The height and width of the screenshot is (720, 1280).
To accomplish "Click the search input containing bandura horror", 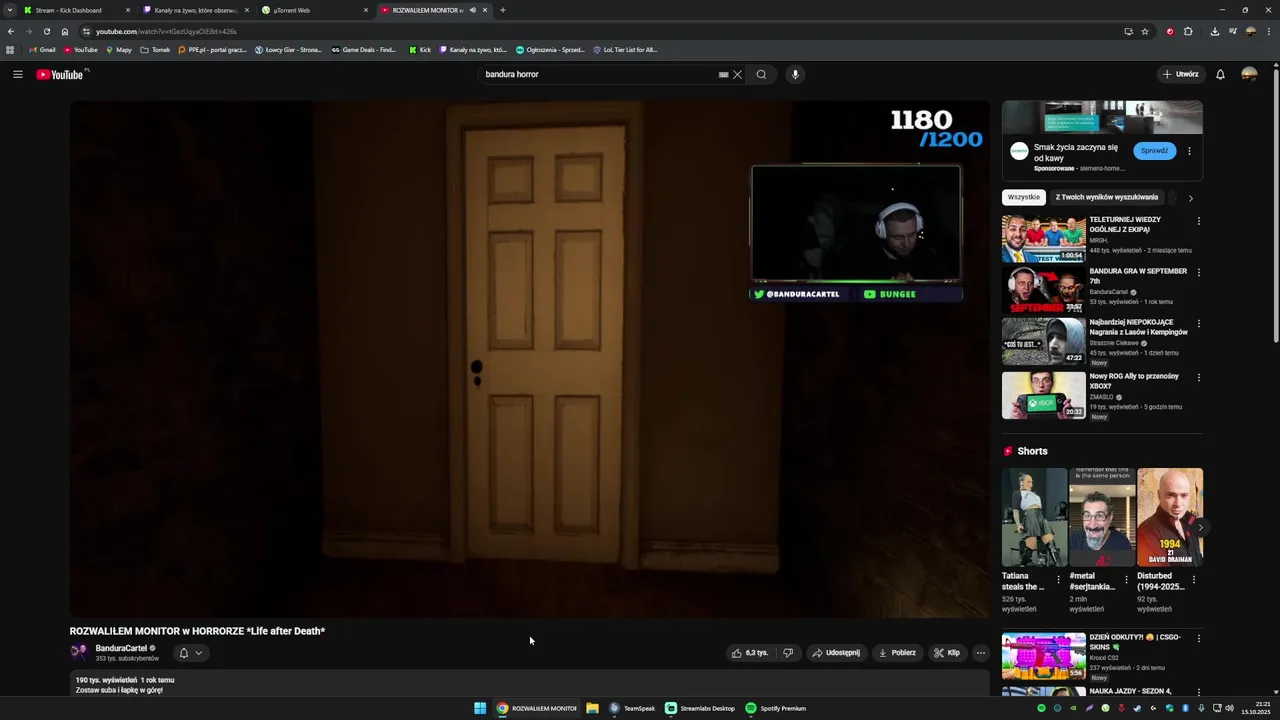I will 598,74.
